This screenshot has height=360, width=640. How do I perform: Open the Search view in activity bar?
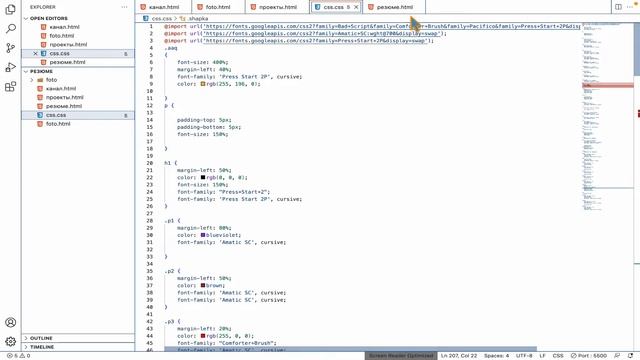(x=11, y=28)
